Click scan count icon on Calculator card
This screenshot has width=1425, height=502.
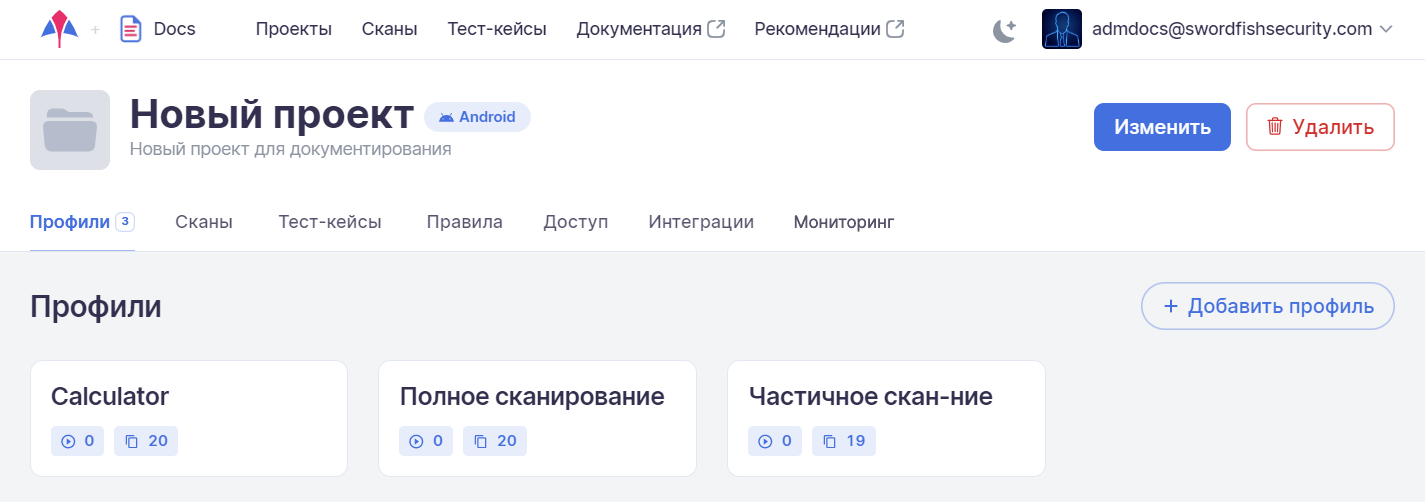tap(69, 441)
